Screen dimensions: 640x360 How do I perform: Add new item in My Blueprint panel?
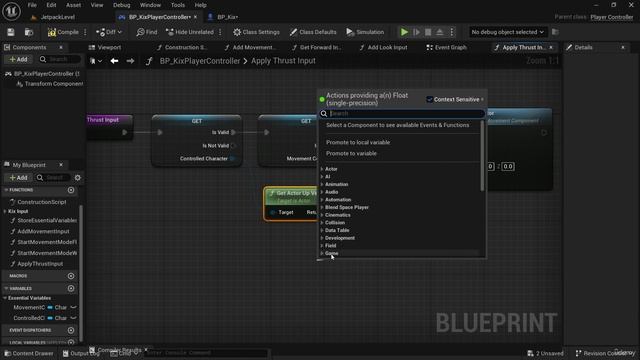(x=18, y=178)
